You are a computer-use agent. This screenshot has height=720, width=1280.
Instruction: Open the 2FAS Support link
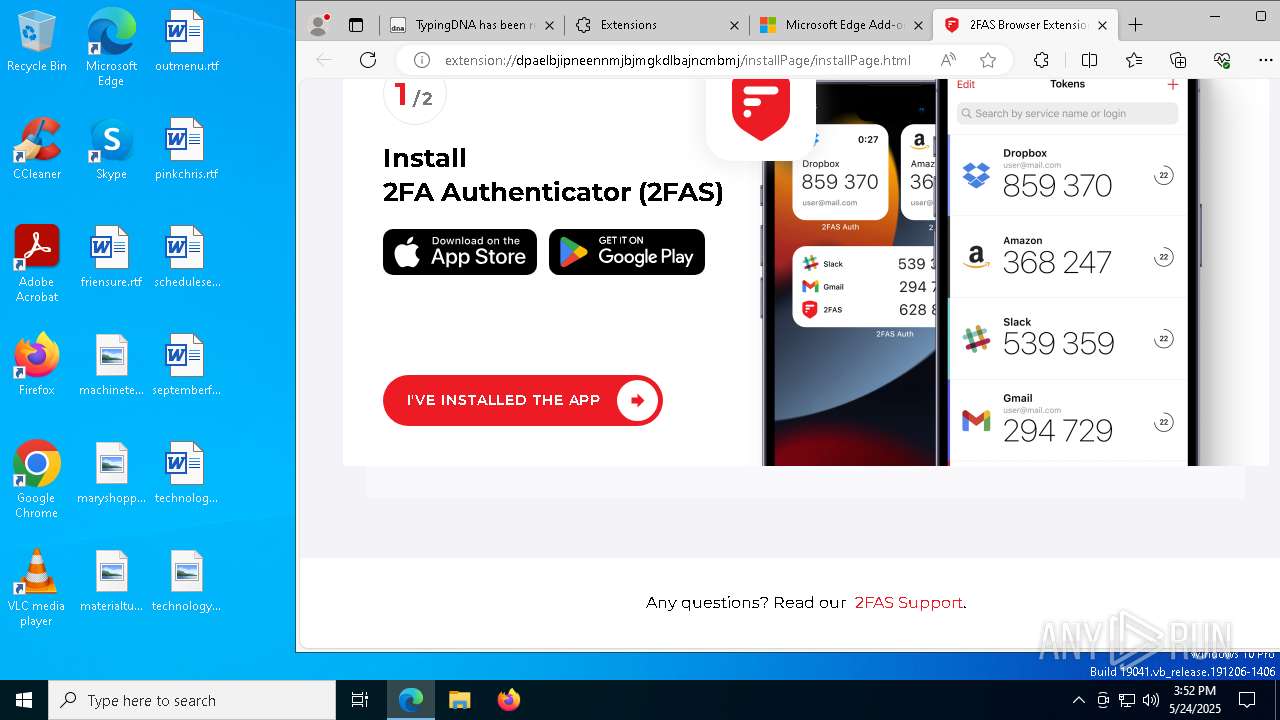(x=908, y=602)
